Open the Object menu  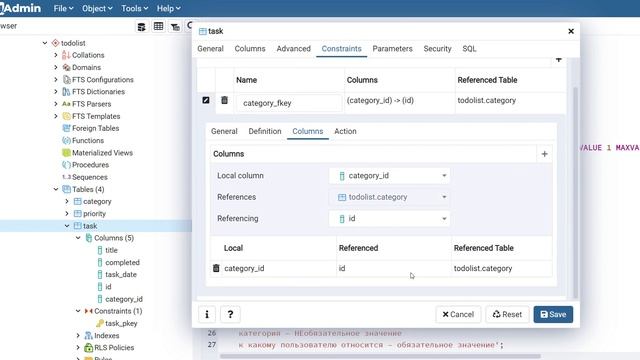(x=97, y=8)
